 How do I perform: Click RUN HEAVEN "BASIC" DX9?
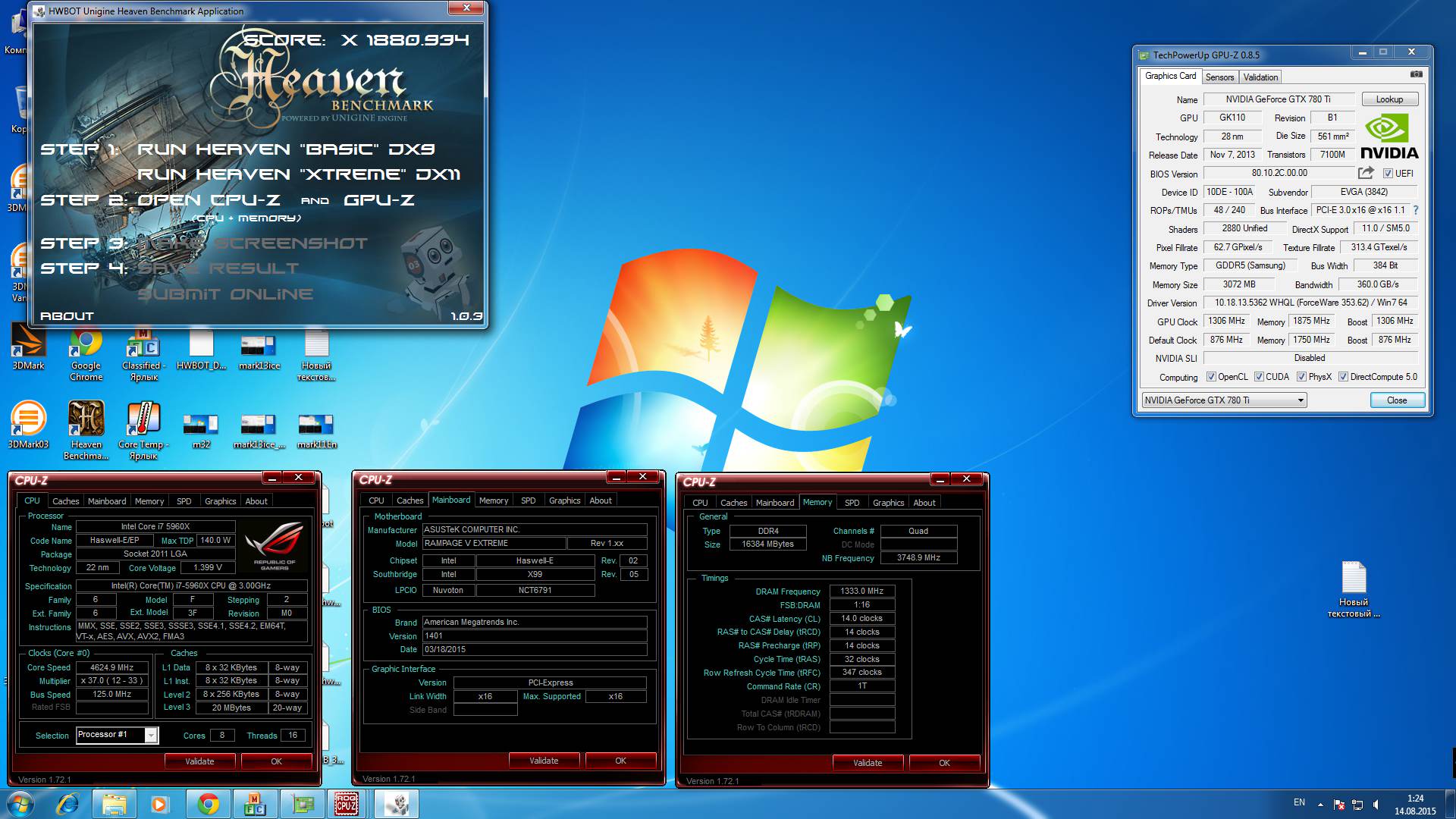click(x=286, y=149)
